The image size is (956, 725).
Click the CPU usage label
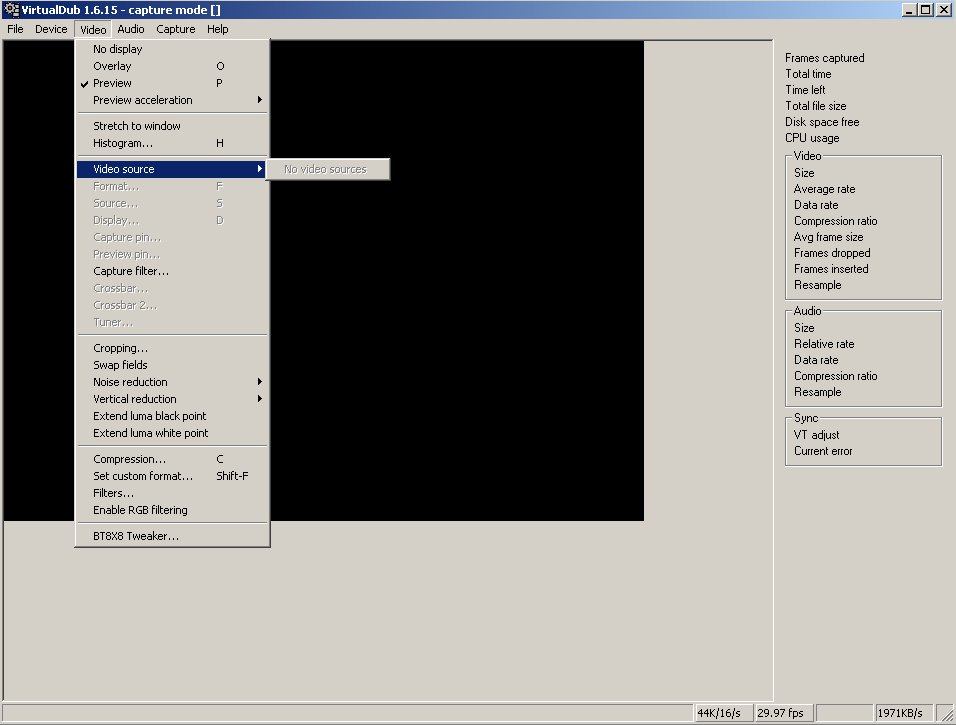[812, 138]
